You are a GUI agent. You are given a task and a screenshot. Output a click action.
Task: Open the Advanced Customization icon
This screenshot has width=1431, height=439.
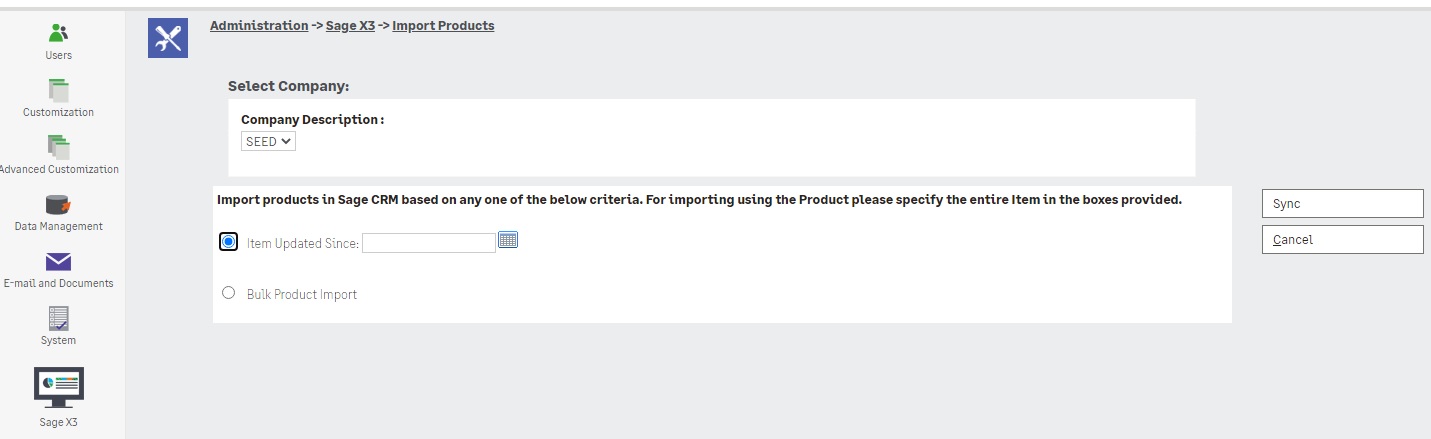point(58,147)
